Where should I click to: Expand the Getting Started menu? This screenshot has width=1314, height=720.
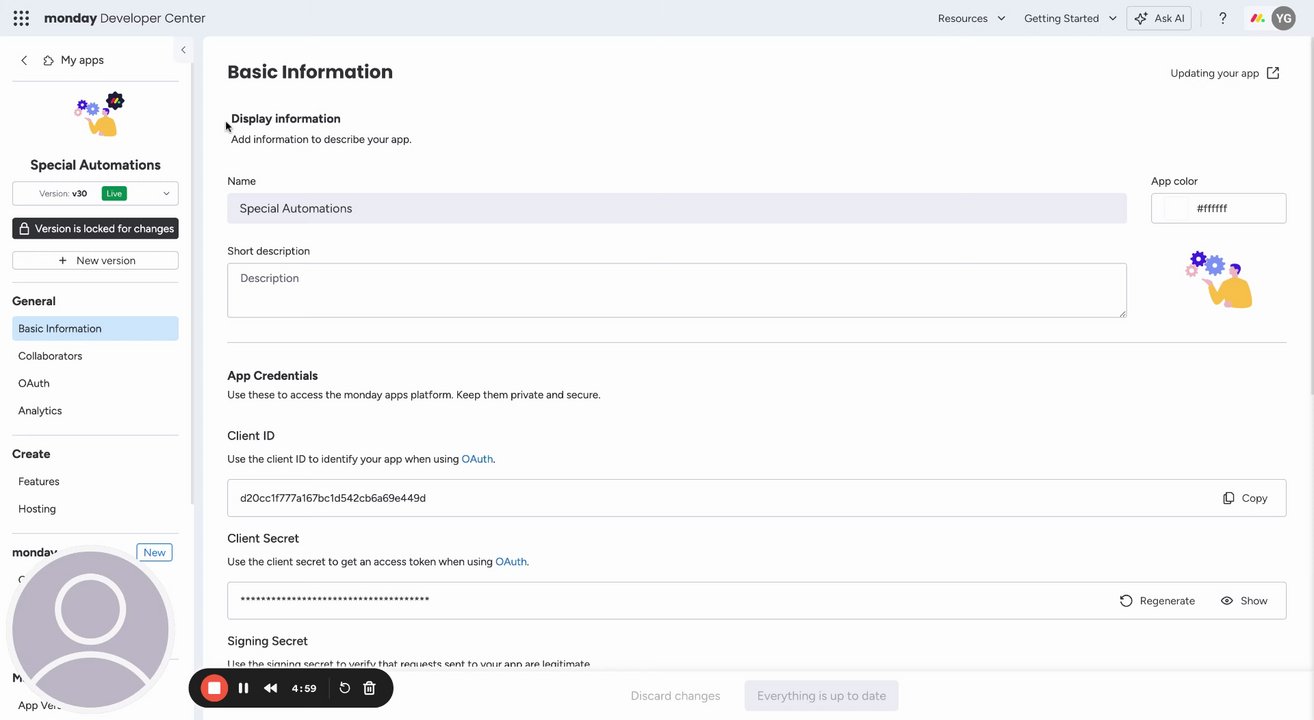pyautogui.click(x=1070, y=18)
